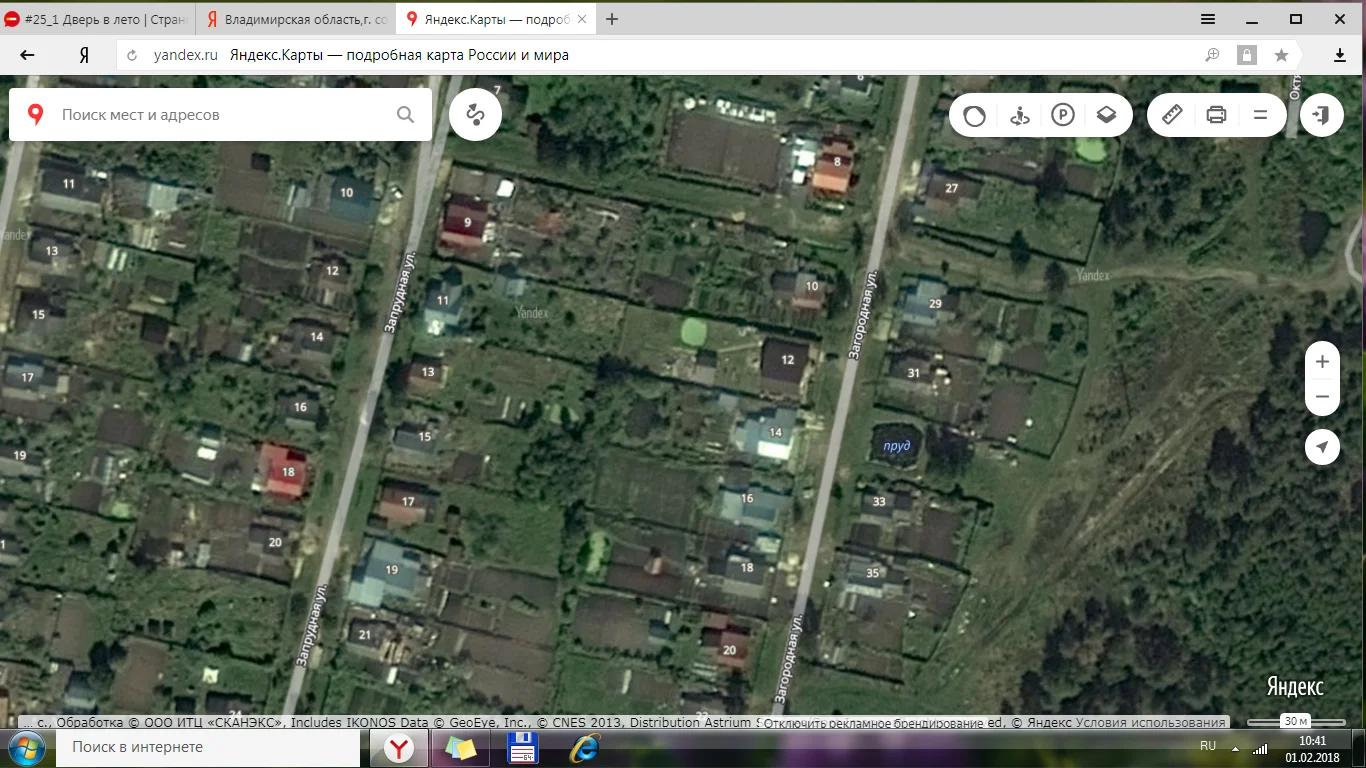Click the search magnifier in the map search box
The width and height of the screenshot is (1366, 768).
[405, 115]
